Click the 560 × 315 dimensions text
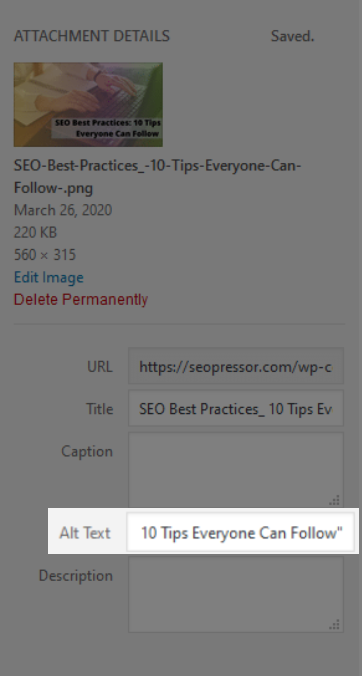Viewport: 362px width, 676px height. point(45,254)
